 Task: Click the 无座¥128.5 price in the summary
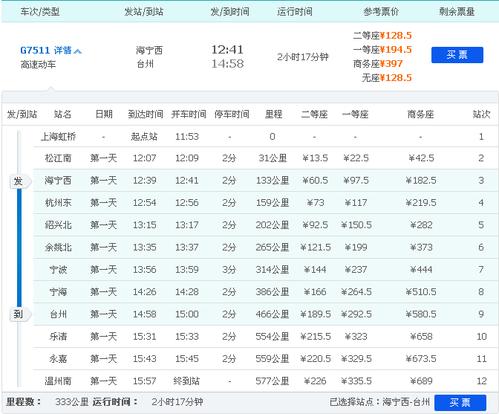pos(387,78)
